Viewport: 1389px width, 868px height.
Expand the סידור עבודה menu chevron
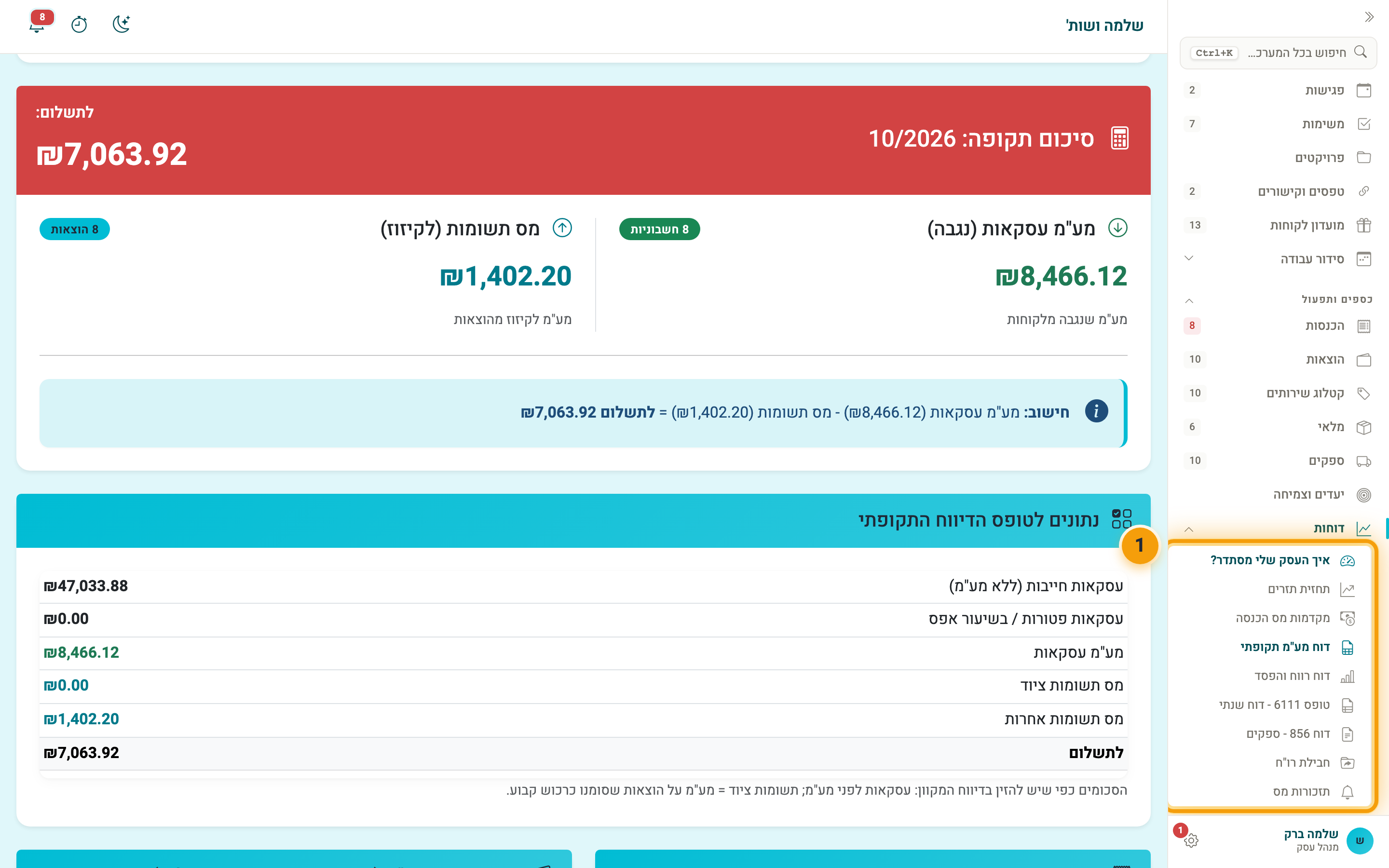pyautogui.click(x=1189, y=258)
